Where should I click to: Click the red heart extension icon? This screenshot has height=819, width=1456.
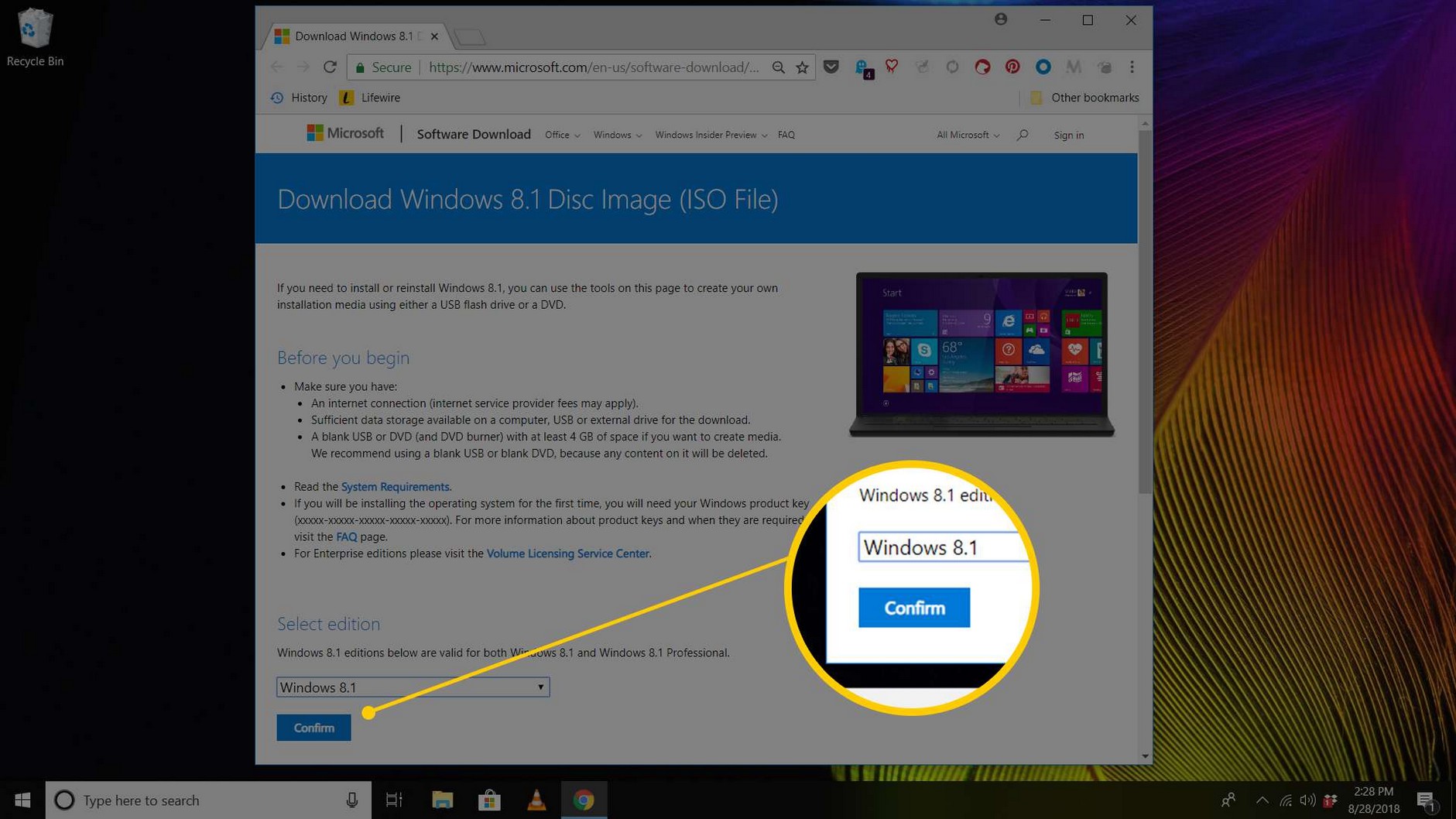(892, 67)
